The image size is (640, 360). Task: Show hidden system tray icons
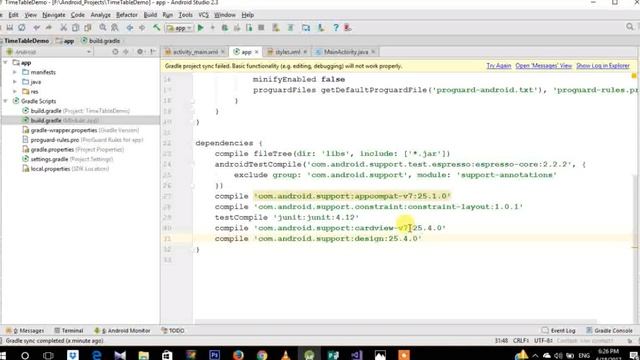point(535,356)
